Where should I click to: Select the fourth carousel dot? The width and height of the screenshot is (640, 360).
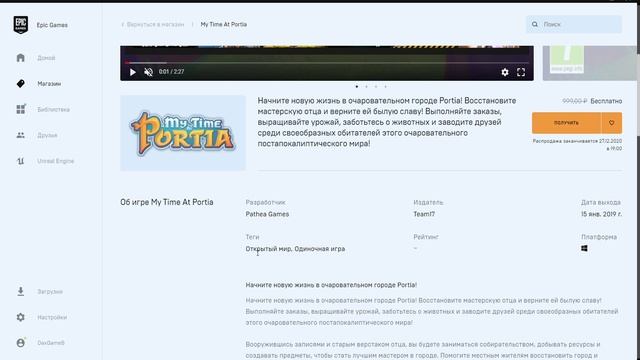[385, 87]
